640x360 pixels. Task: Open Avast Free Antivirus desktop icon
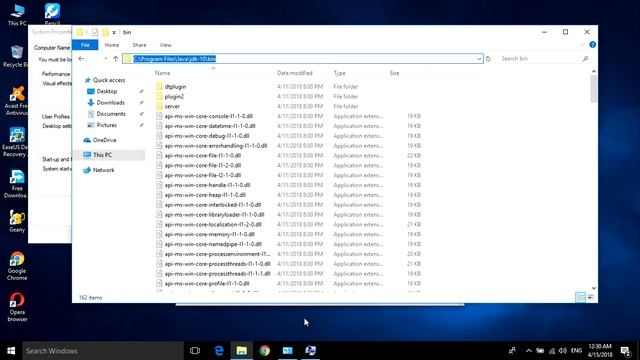(x=16, y=101)
